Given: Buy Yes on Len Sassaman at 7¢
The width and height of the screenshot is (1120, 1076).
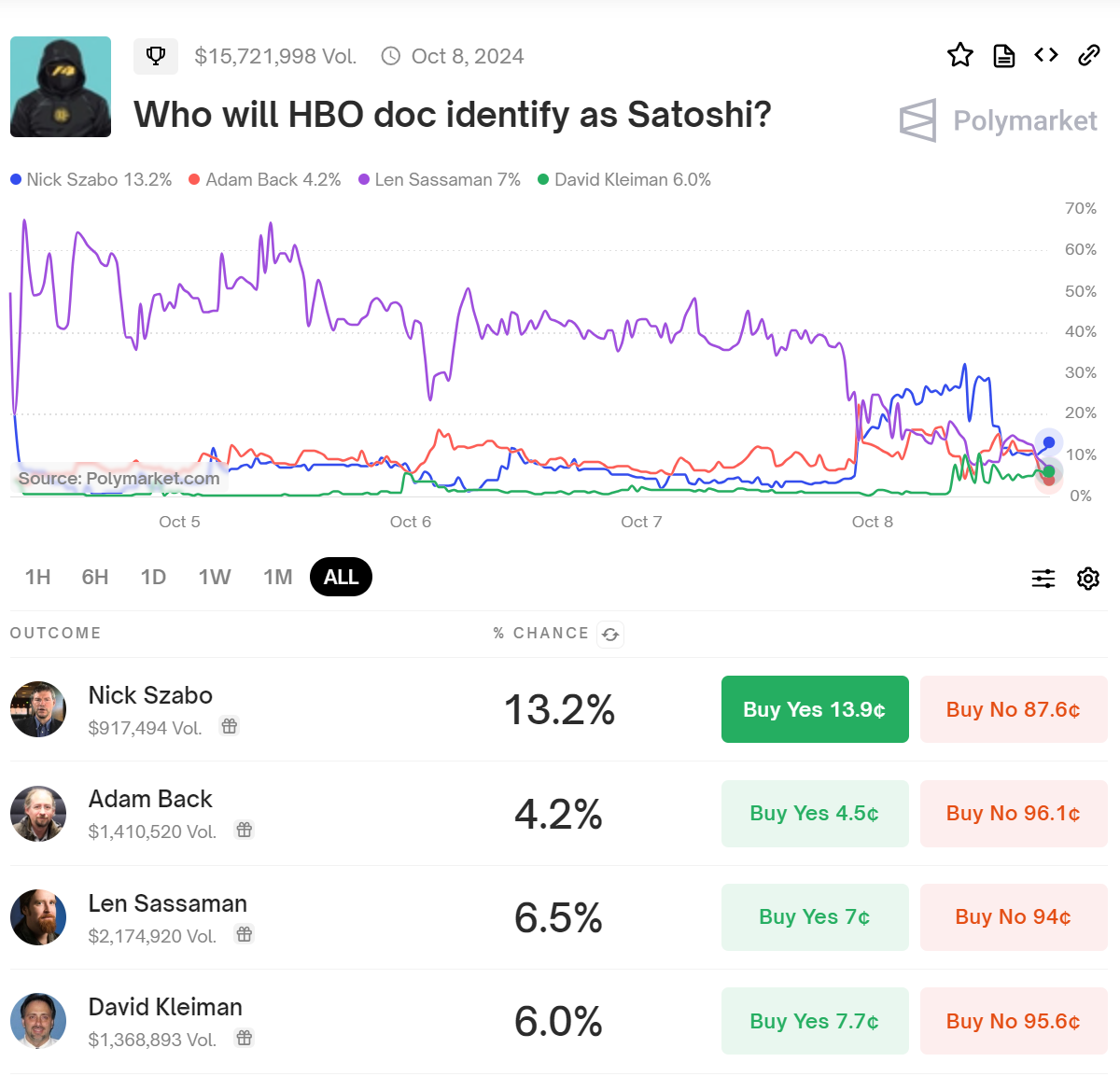Looking at the screenshot, I should coord(815,917).
